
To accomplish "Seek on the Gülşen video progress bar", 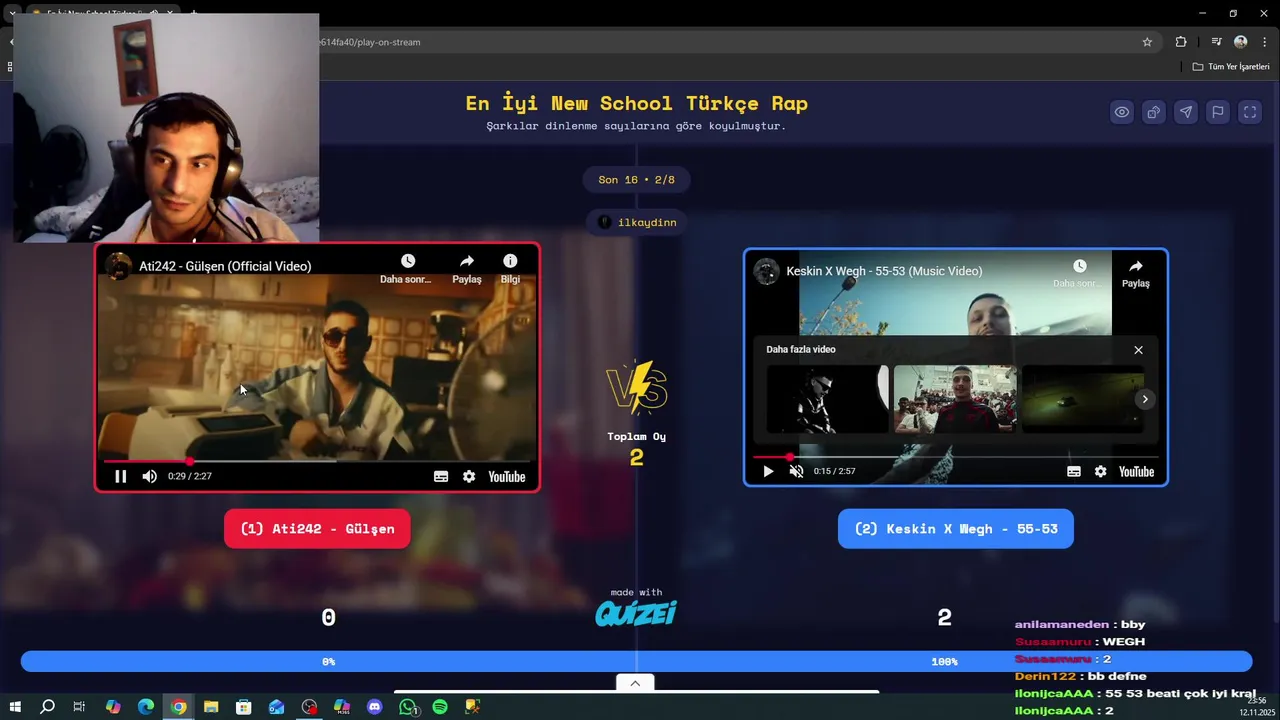I will (x=318, y=461).
